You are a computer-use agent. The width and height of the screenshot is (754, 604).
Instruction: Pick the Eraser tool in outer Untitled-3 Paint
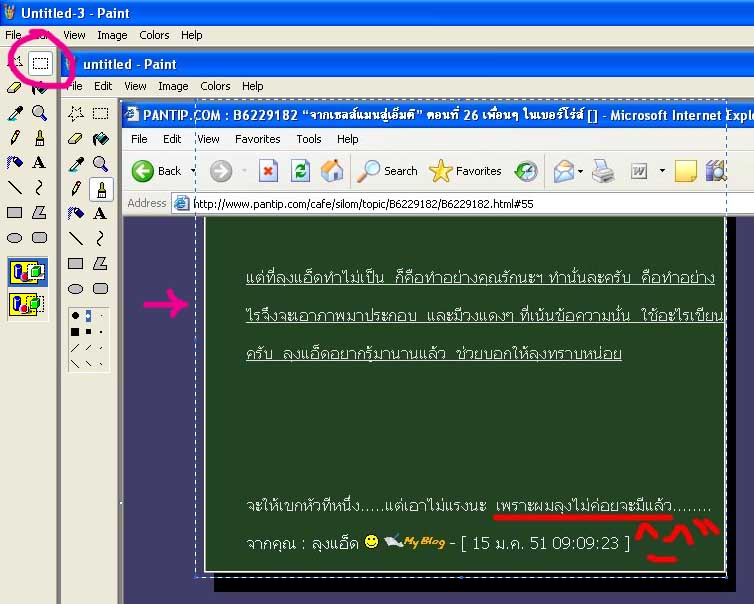click(14, 88)
